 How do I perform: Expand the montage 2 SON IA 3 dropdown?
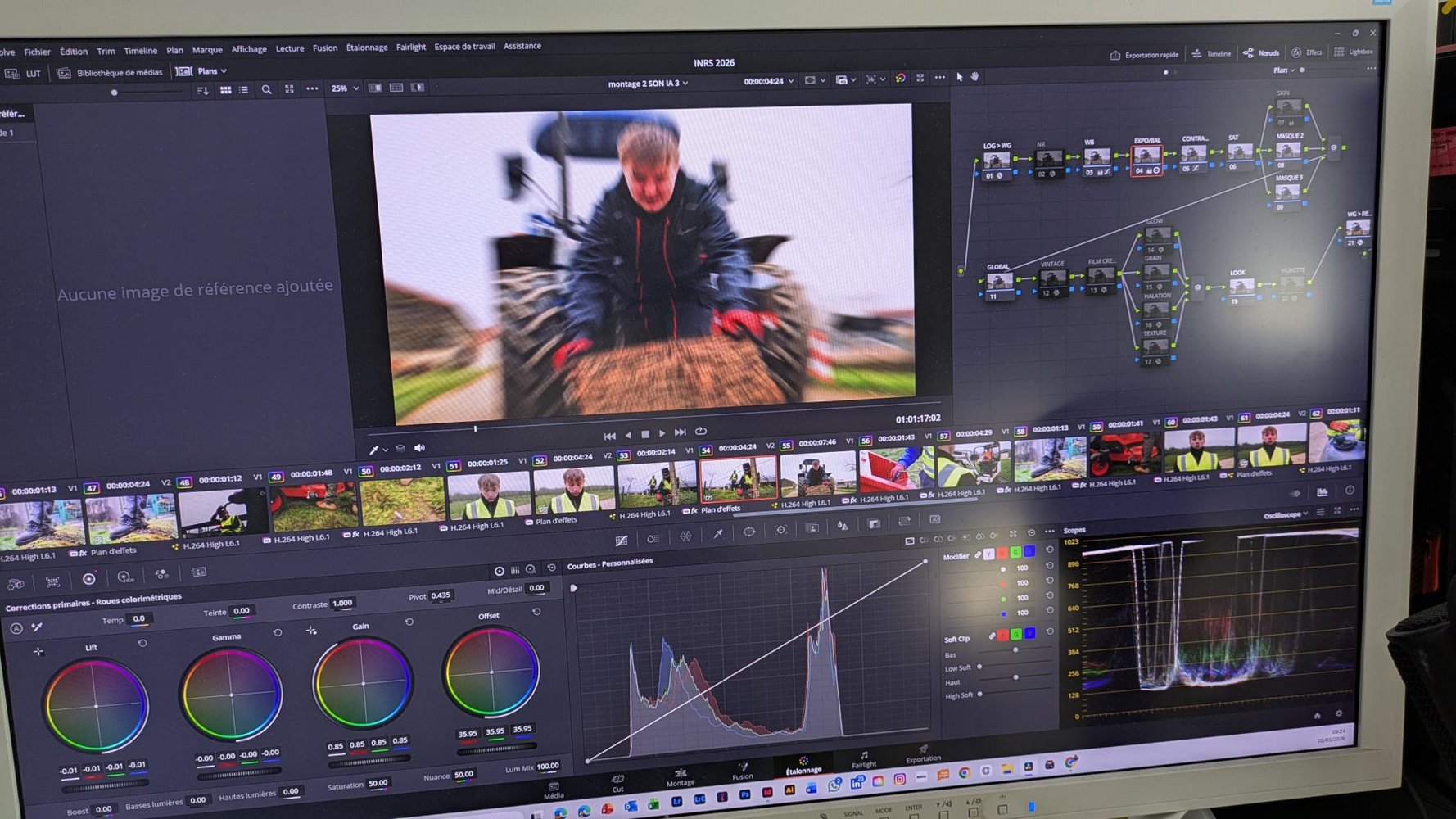(648, 84)
